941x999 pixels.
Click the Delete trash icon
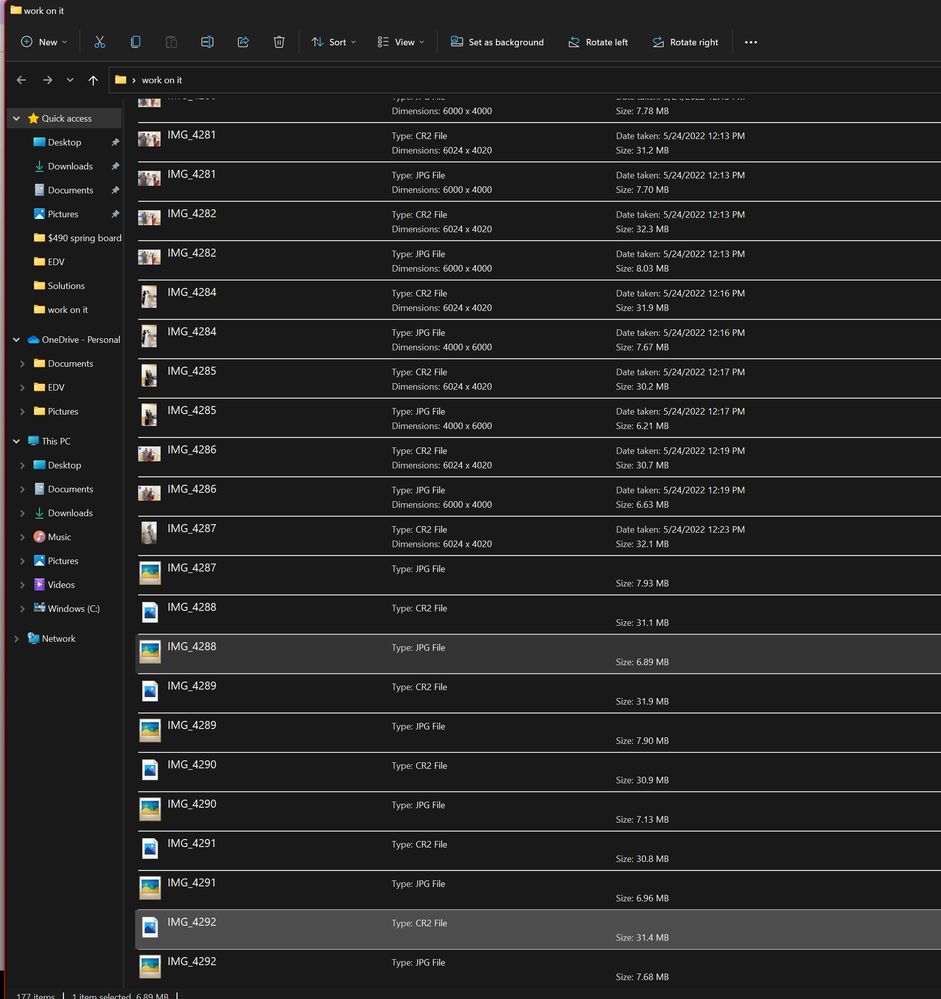pyautogui.click(x=279, y=42)
